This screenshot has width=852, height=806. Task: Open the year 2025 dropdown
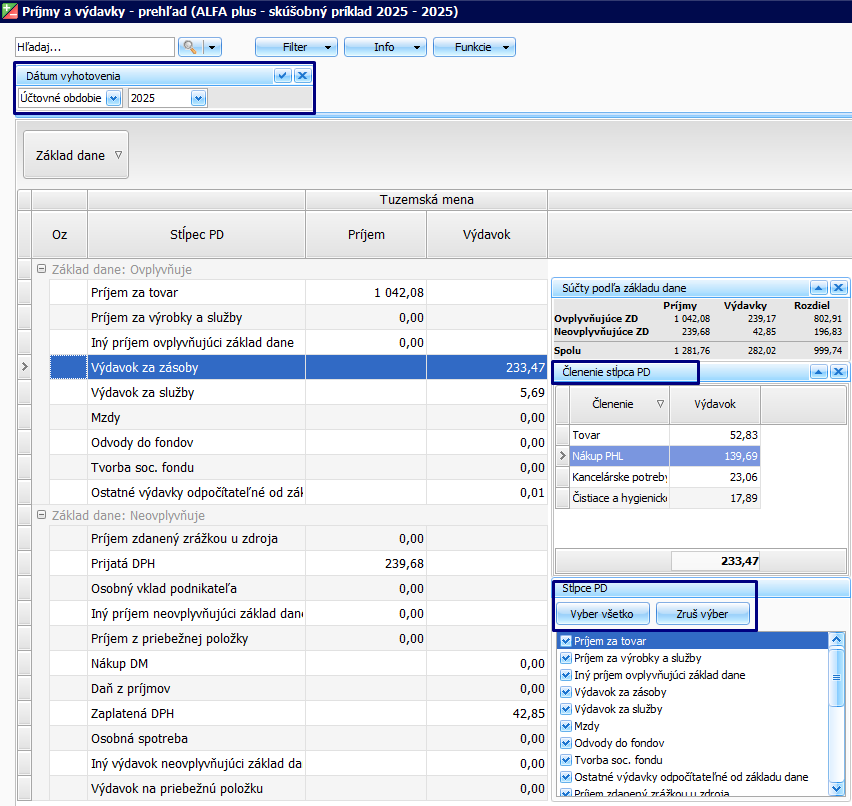click(x=198, y=98)
